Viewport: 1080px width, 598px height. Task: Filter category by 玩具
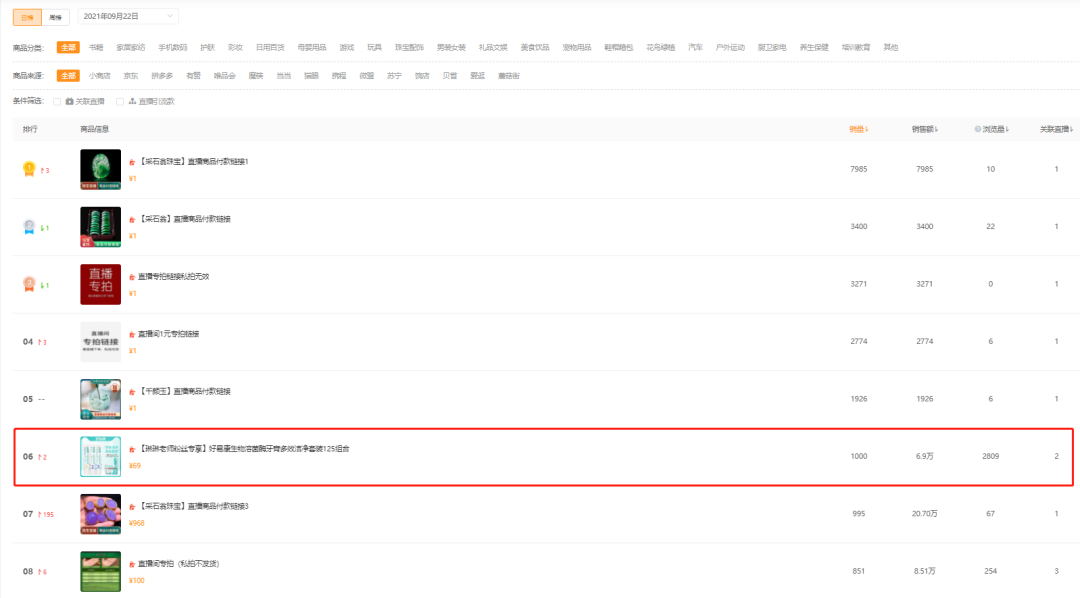(374, 48)
